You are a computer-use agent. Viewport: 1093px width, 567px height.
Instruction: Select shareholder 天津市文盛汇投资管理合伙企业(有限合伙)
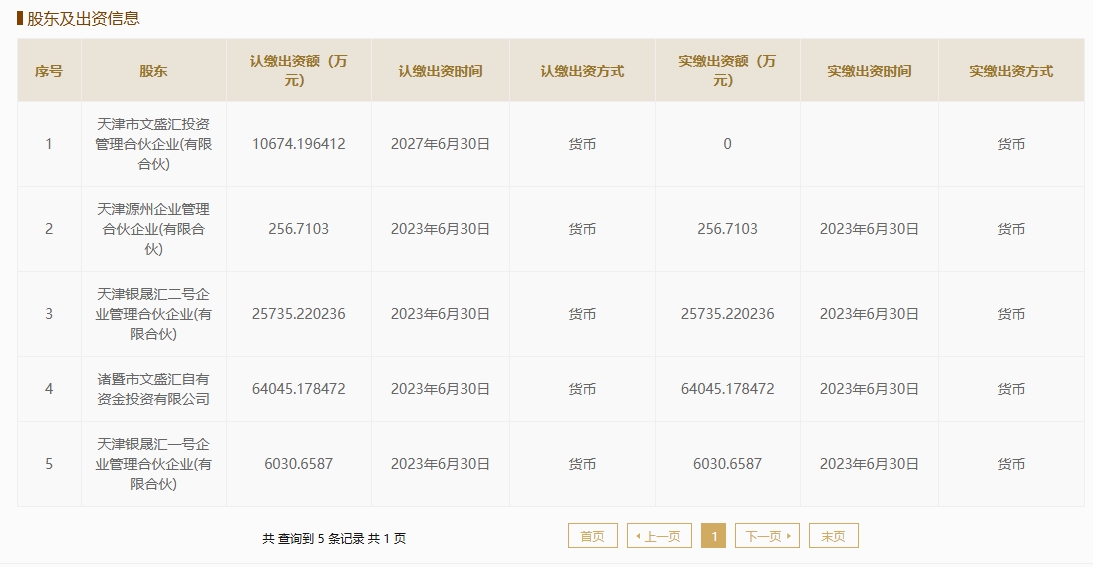pyautogui.click(x=153, y=144)
